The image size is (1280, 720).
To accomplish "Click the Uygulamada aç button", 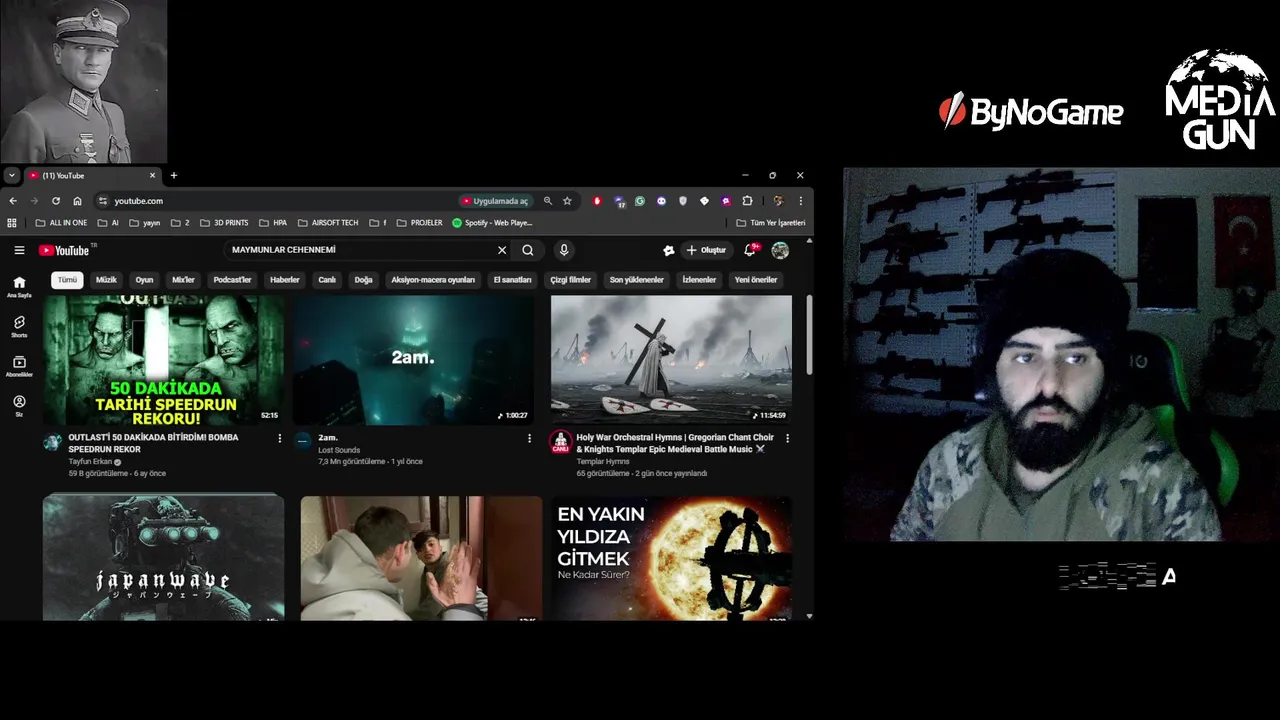I will pos(495,201).
